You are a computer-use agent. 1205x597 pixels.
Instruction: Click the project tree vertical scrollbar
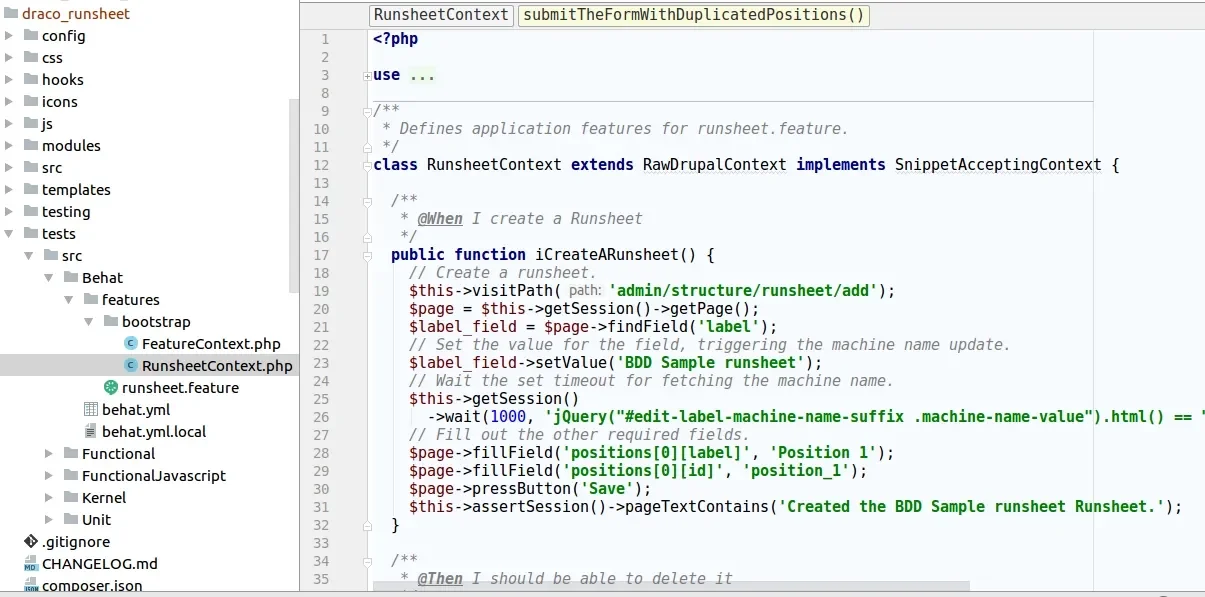pyautogui.click(x=294, y=195)
